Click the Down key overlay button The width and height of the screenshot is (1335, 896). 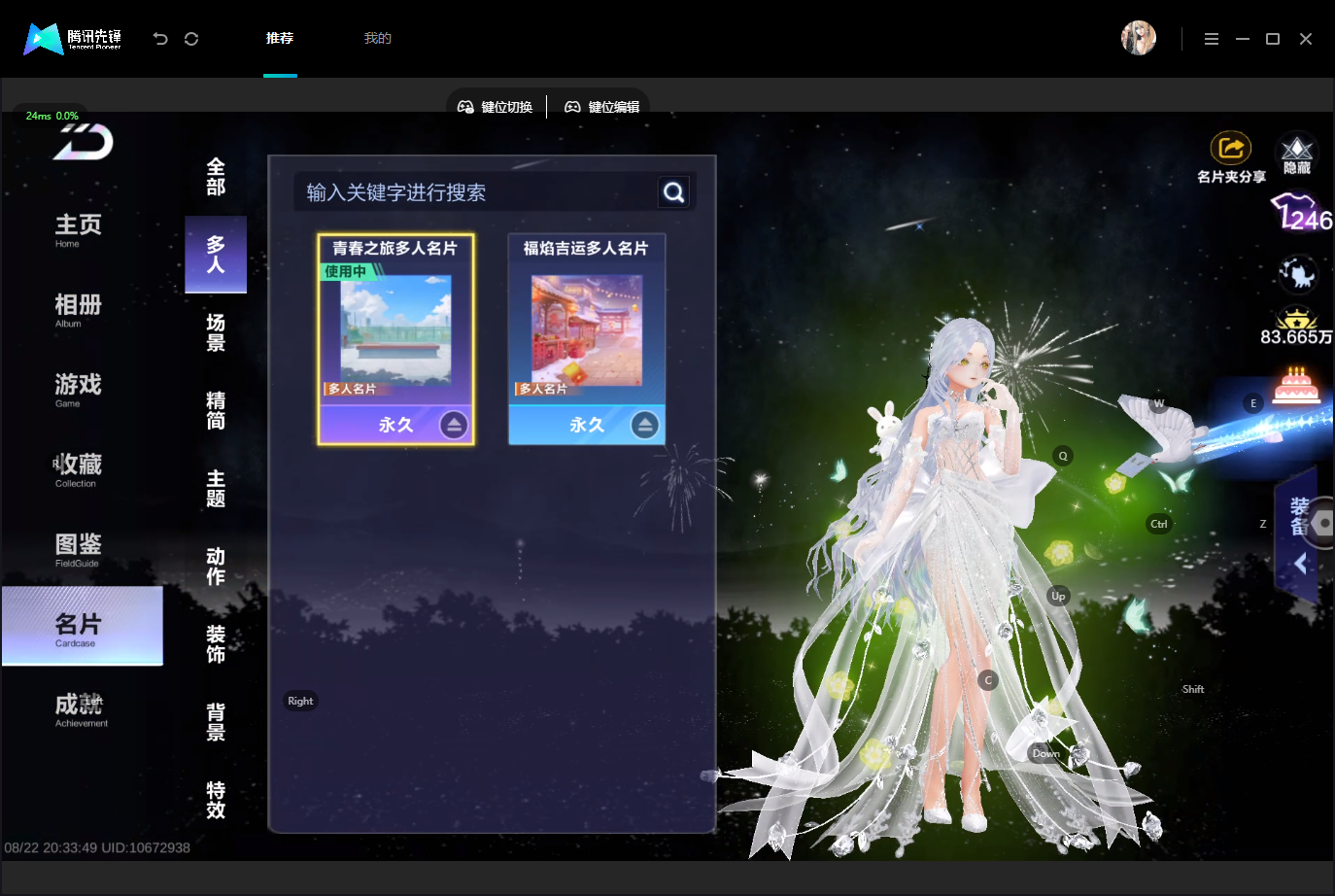pos(1046,753)
